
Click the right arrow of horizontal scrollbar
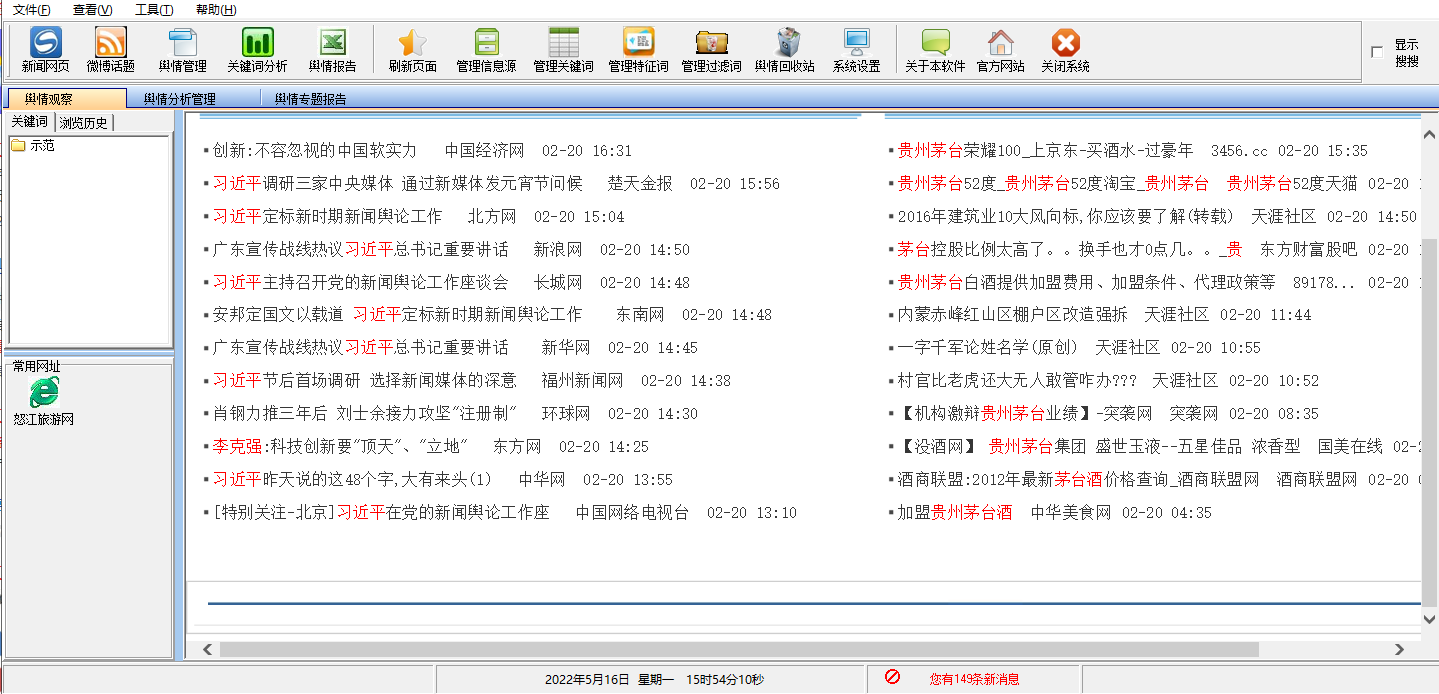click(x=1401, y=649)
